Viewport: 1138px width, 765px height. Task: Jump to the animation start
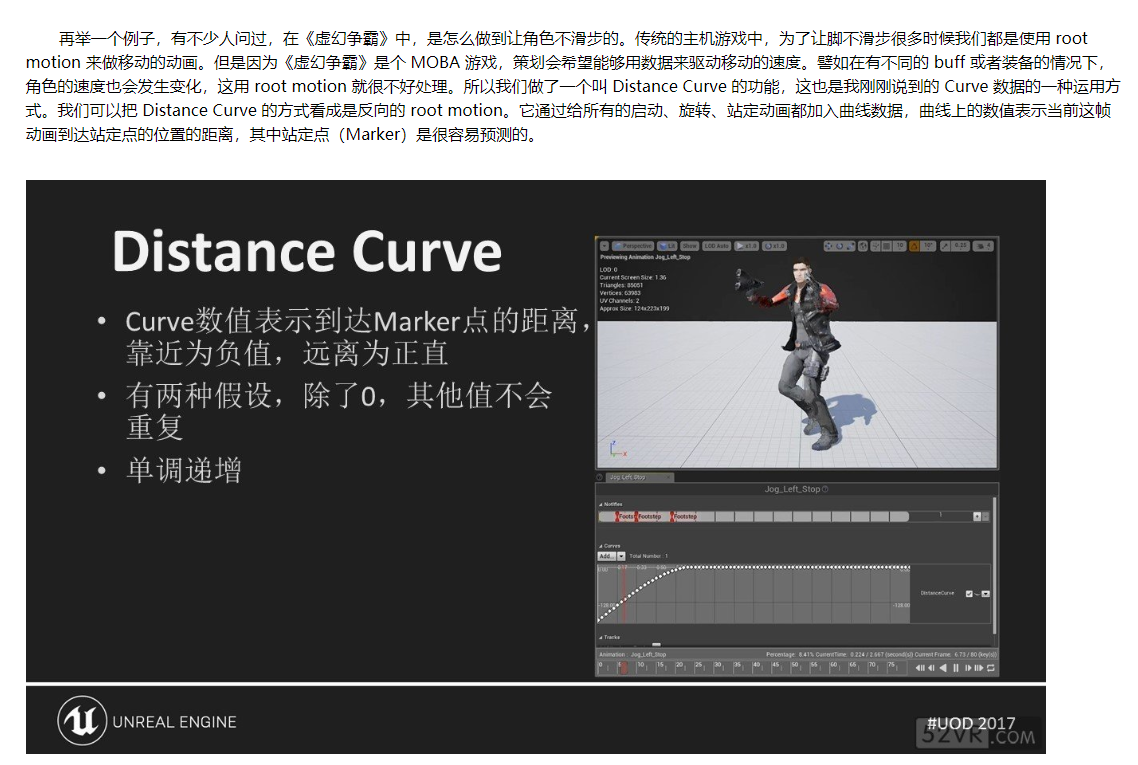(x=920, y=668)
